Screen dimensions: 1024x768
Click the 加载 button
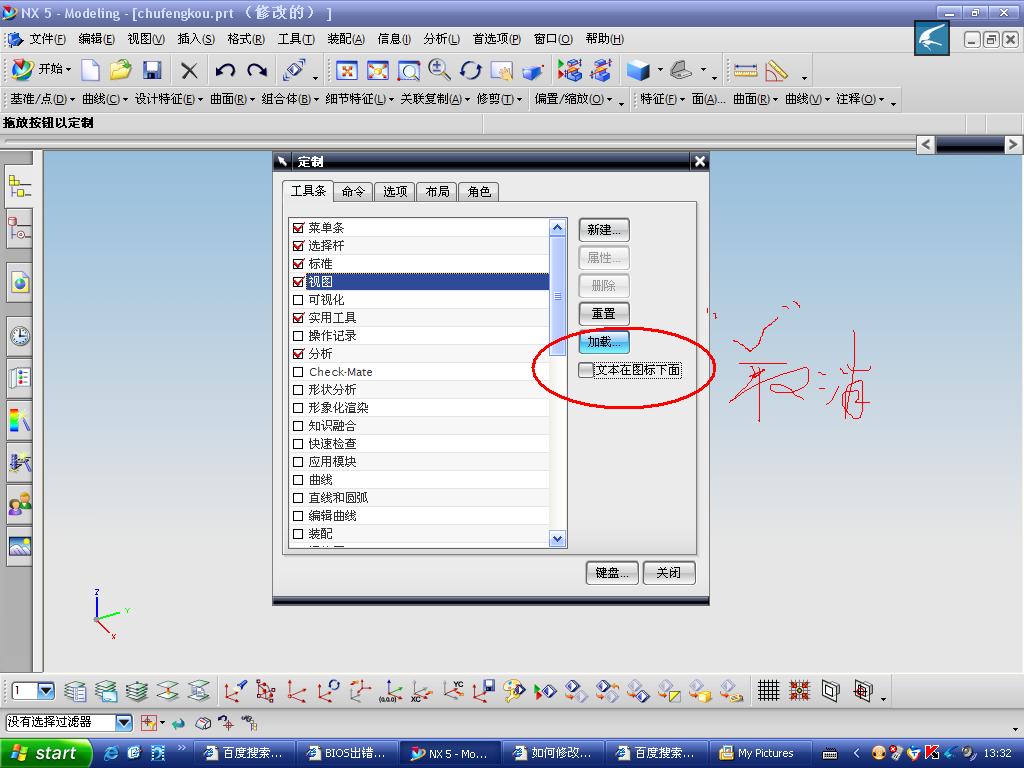[604, 342]
